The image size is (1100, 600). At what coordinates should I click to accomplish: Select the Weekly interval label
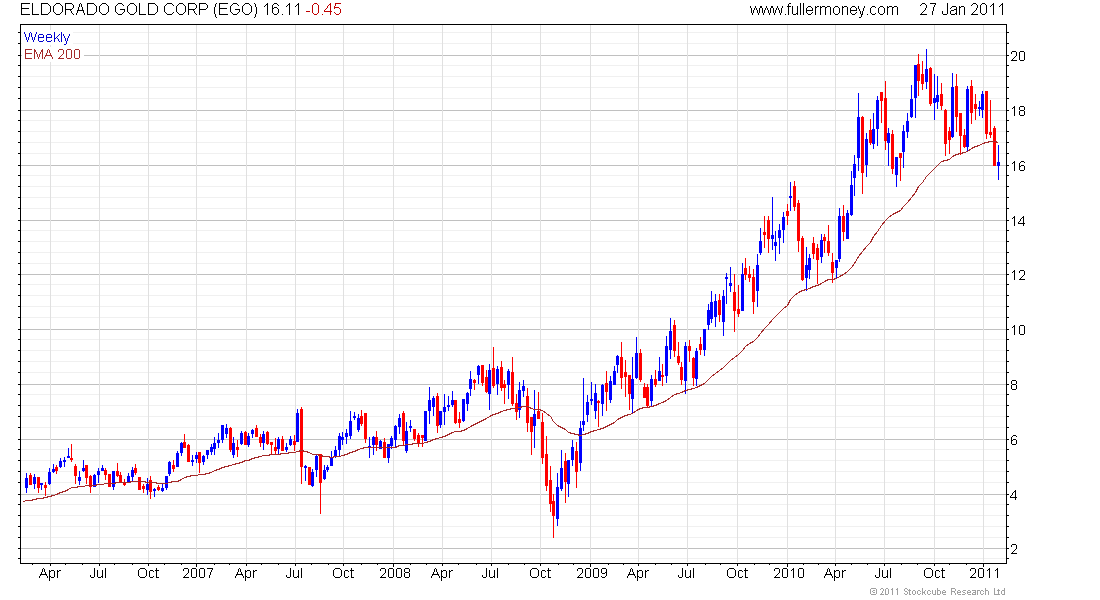47,37
